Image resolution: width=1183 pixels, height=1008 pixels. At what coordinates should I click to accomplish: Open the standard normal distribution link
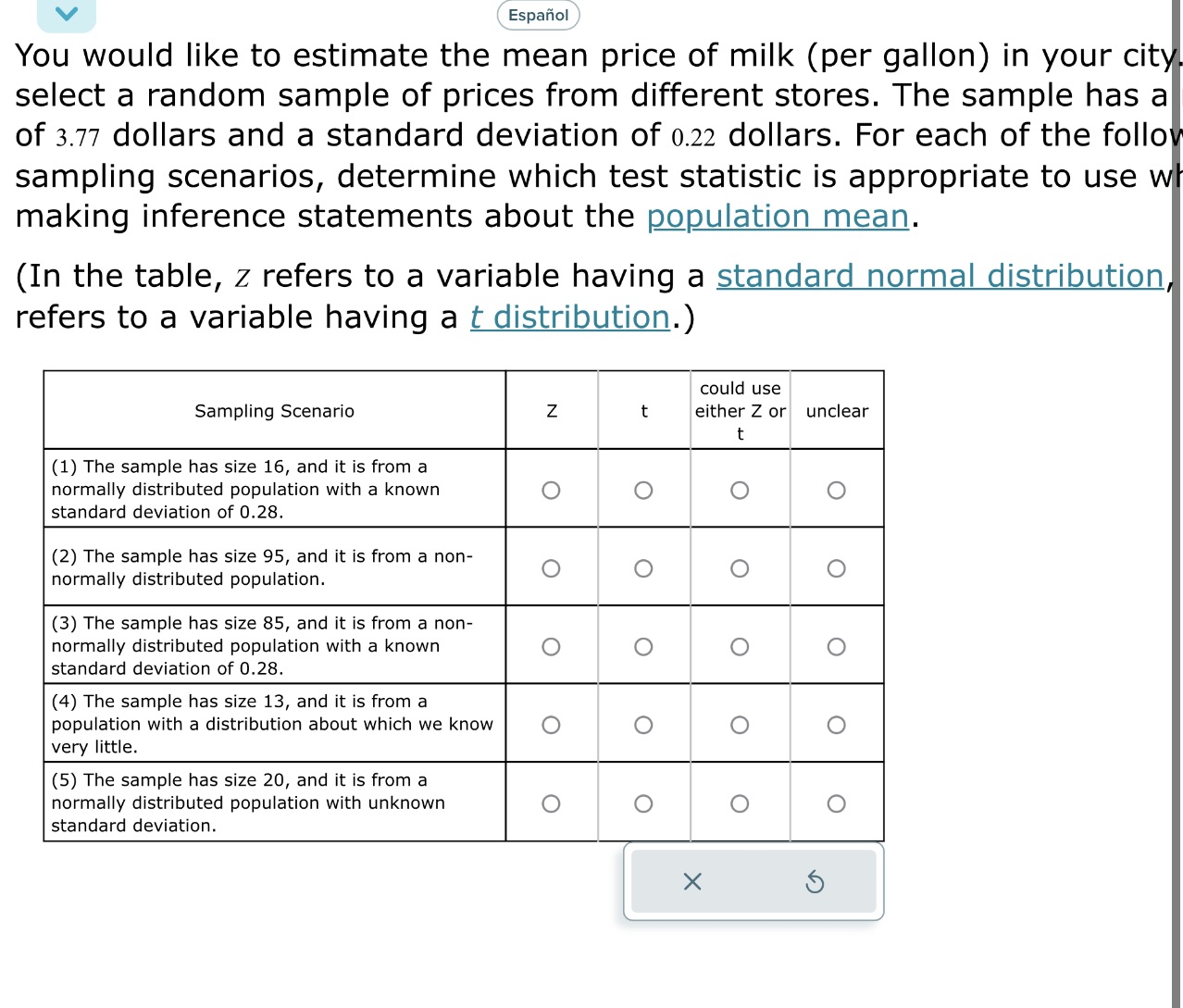coord(940,276)
